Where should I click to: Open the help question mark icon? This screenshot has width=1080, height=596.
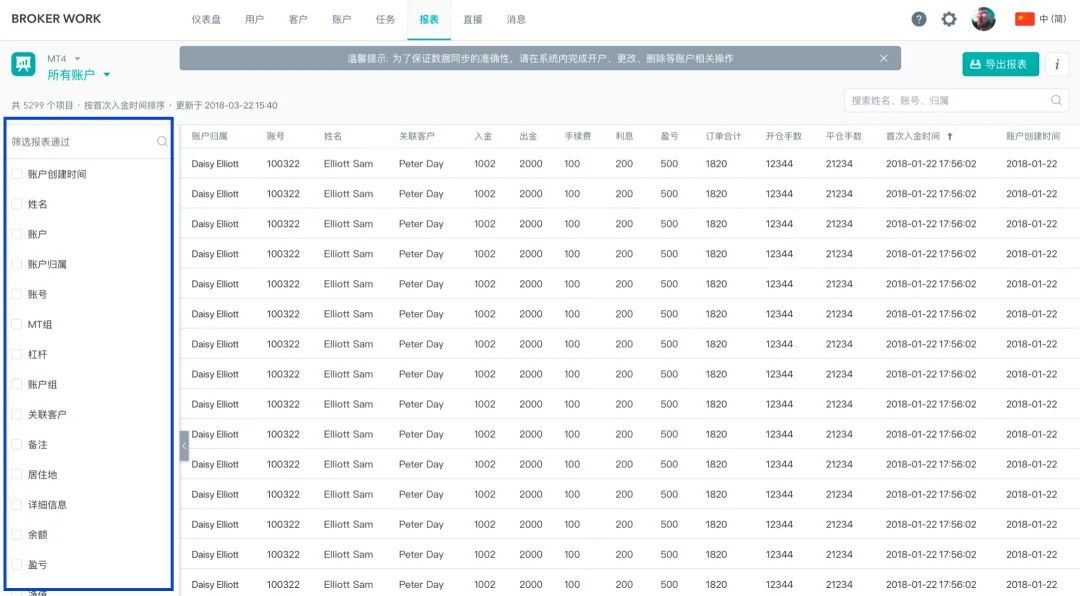(x=919, y=19)
